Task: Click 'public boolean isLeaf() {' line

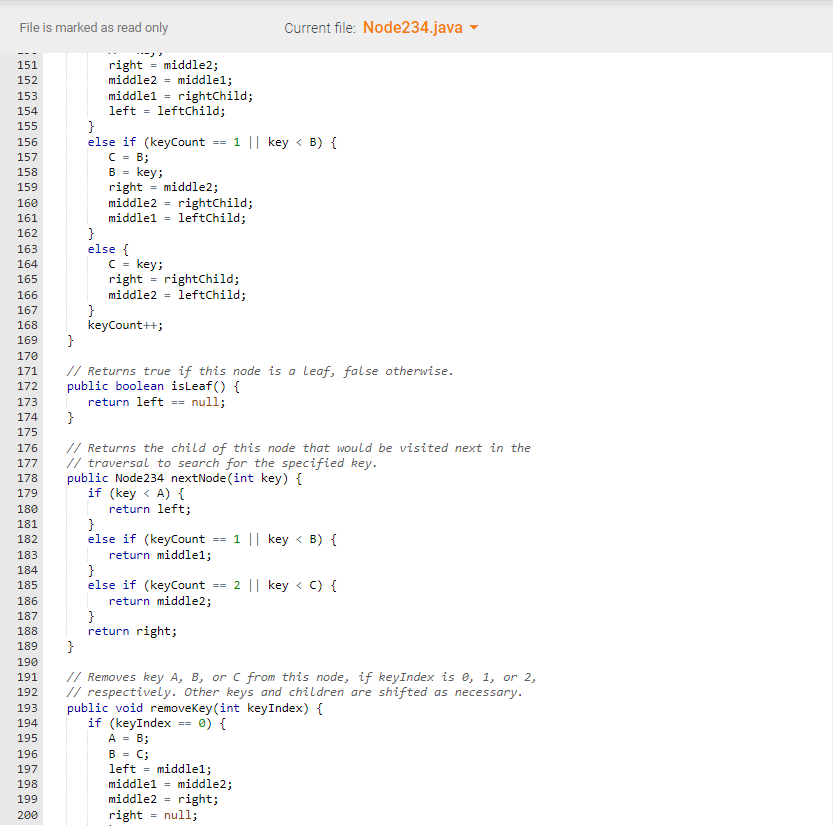Action: coord(154,386)
